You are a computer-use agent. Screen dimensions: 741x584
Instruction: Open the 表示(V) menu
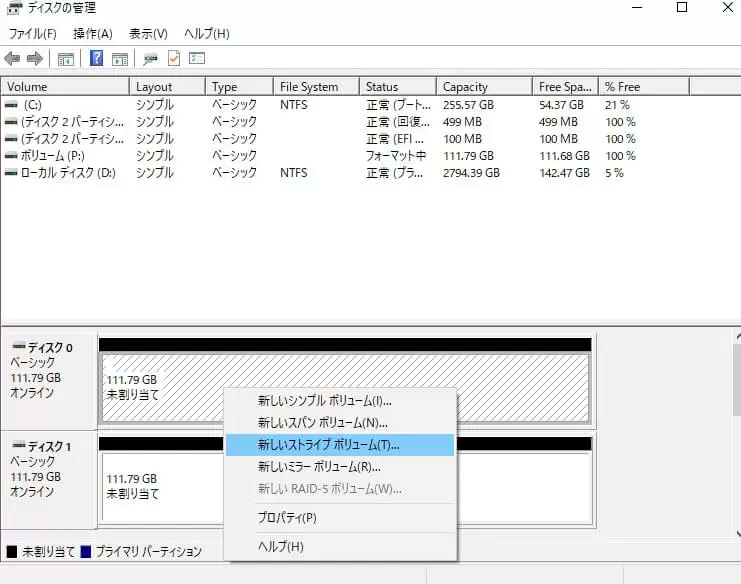click(148, 34)
